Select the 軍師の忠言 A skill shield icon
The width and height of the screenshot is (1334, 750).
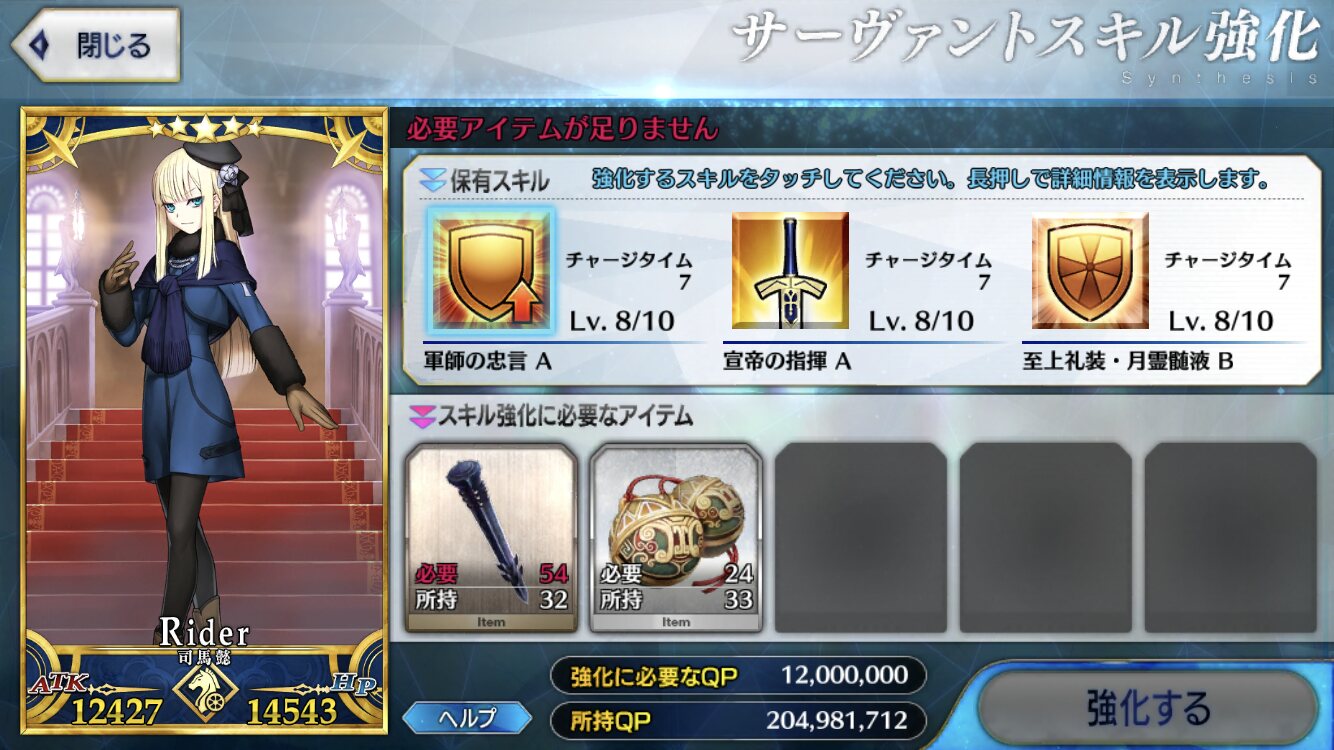[491, 270]
